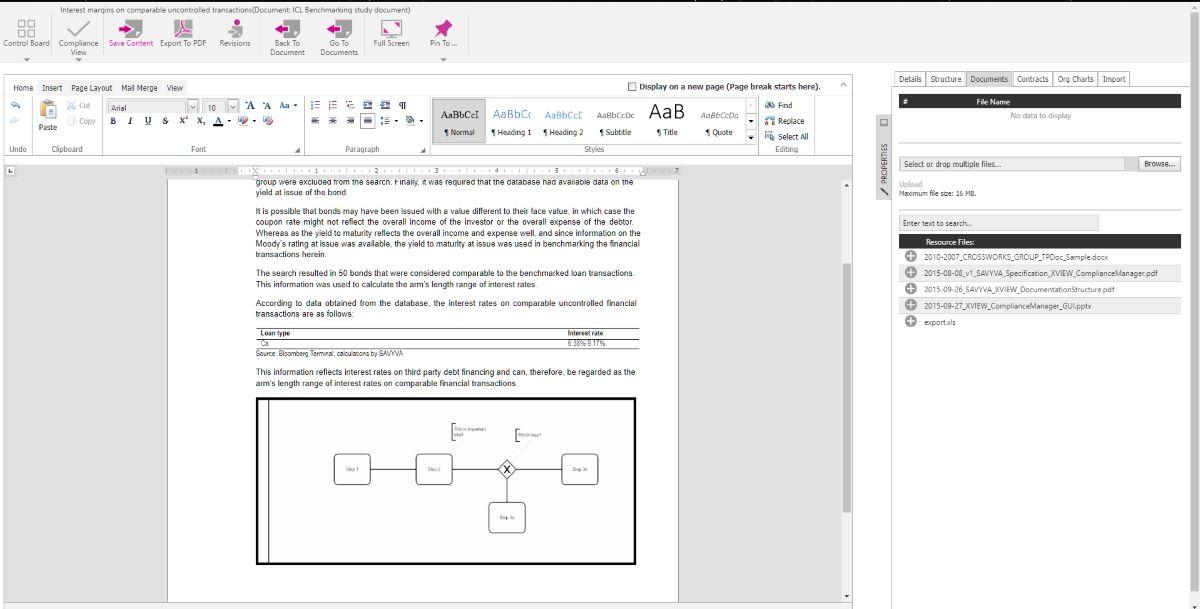Screen dimensions: 1200x609
Task: Apply strikethrough formatting
Action: [x=165, y=121]
